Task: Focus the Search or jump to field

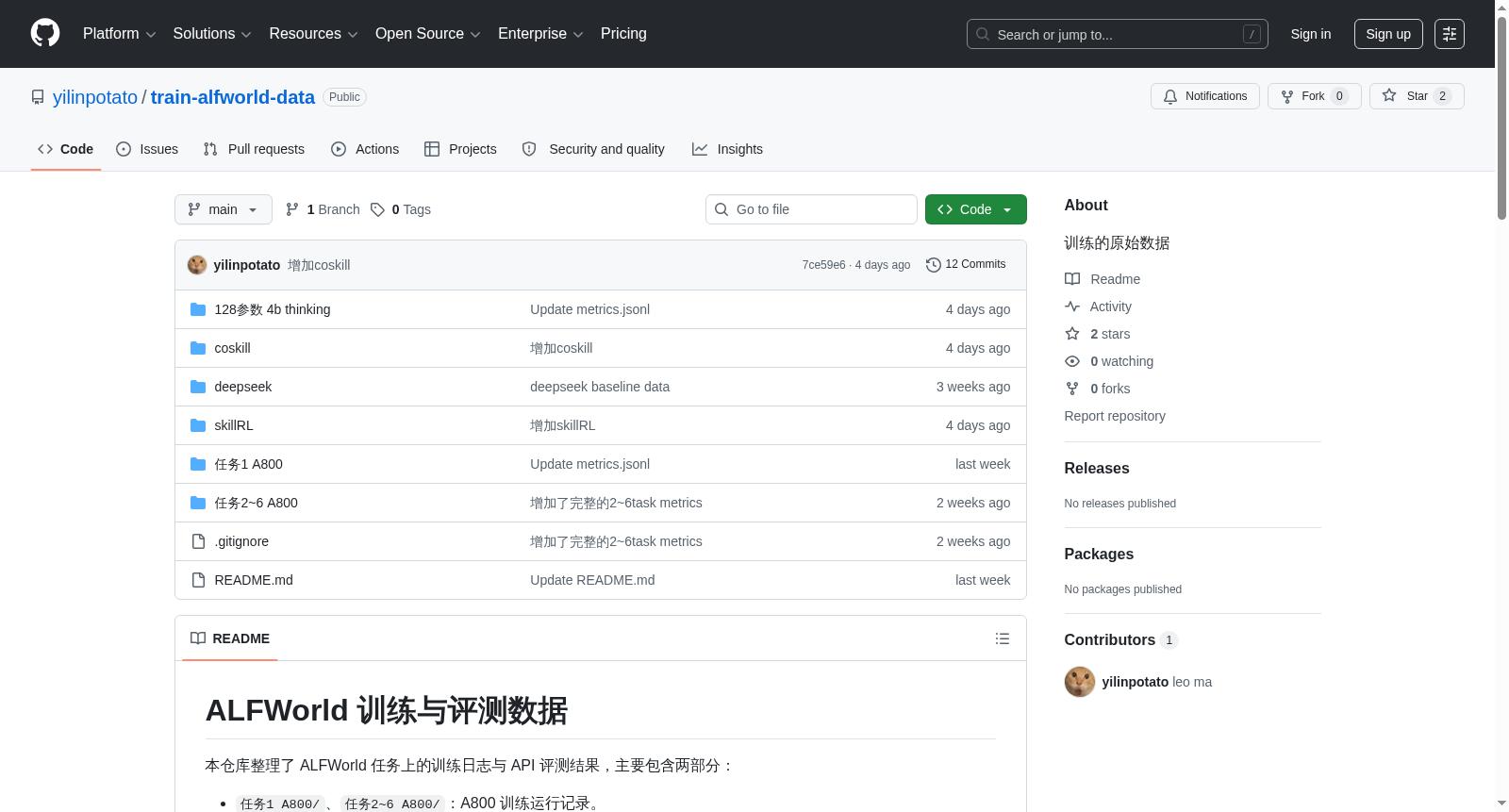Action: tap(1118, 34)
